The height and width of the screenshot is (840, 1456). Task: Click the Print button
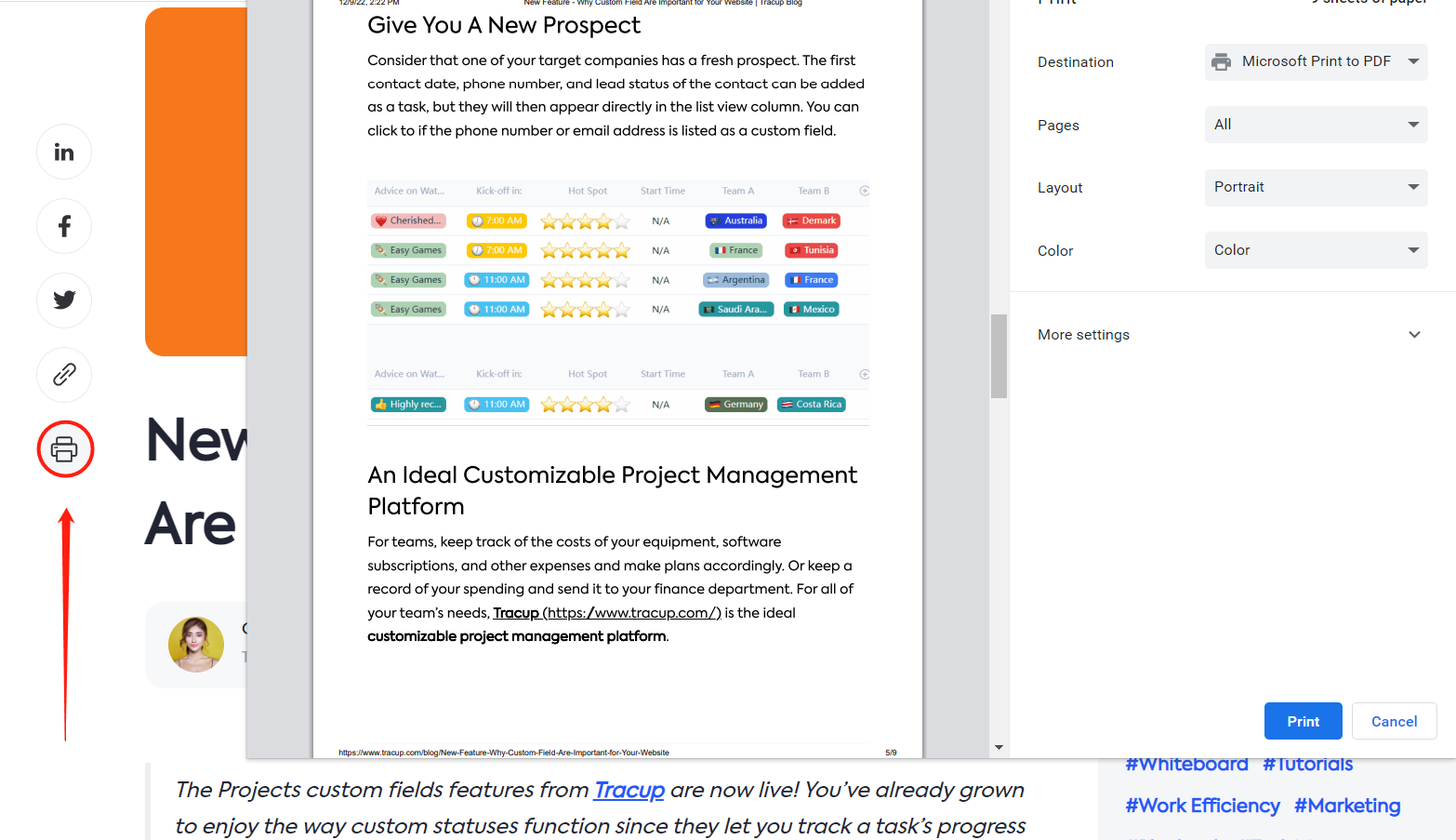point(1303,721)
